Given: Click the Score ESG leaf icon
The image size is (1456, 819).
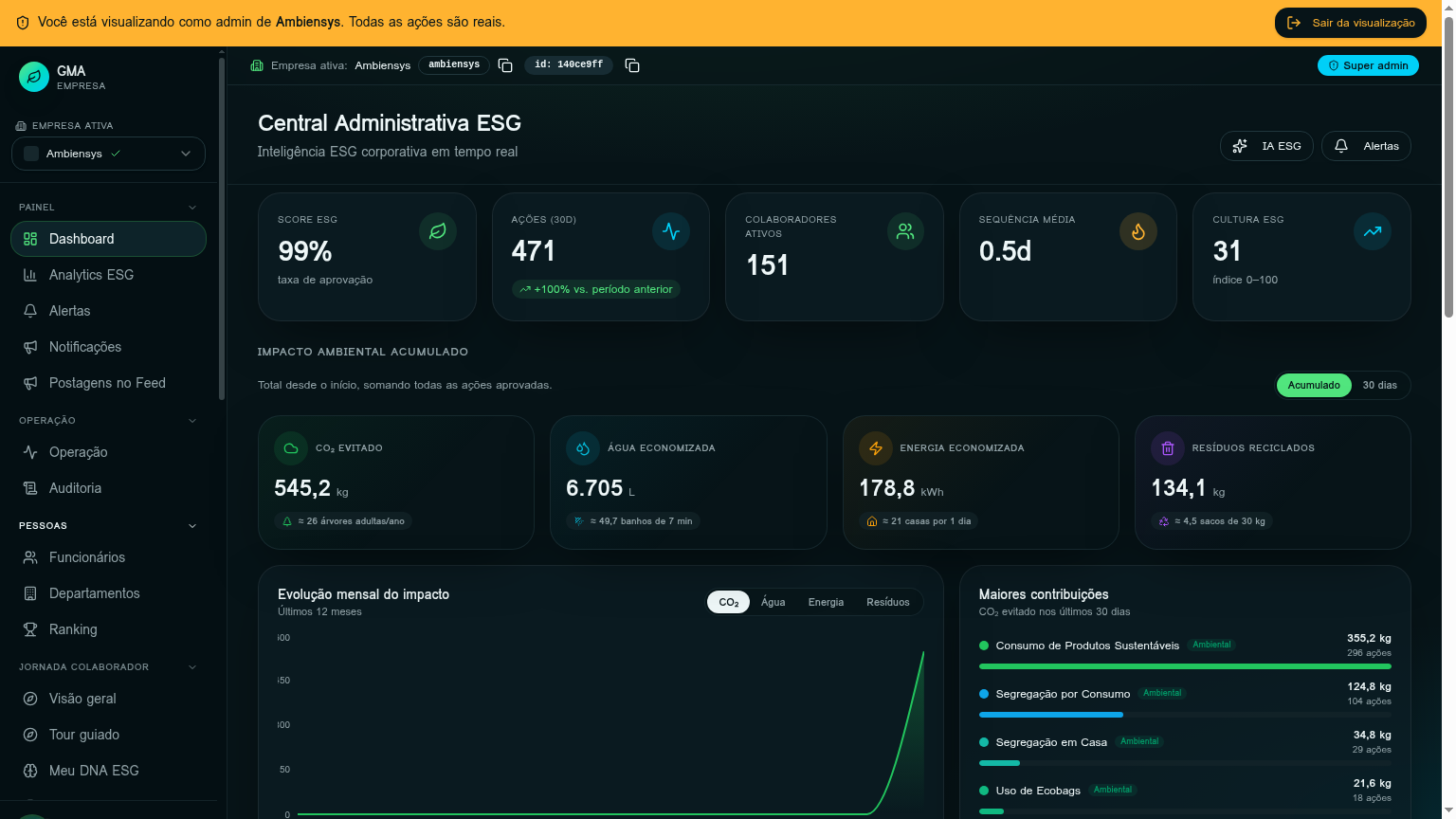Looking at the screenshot, I should [x=438, y=231].
